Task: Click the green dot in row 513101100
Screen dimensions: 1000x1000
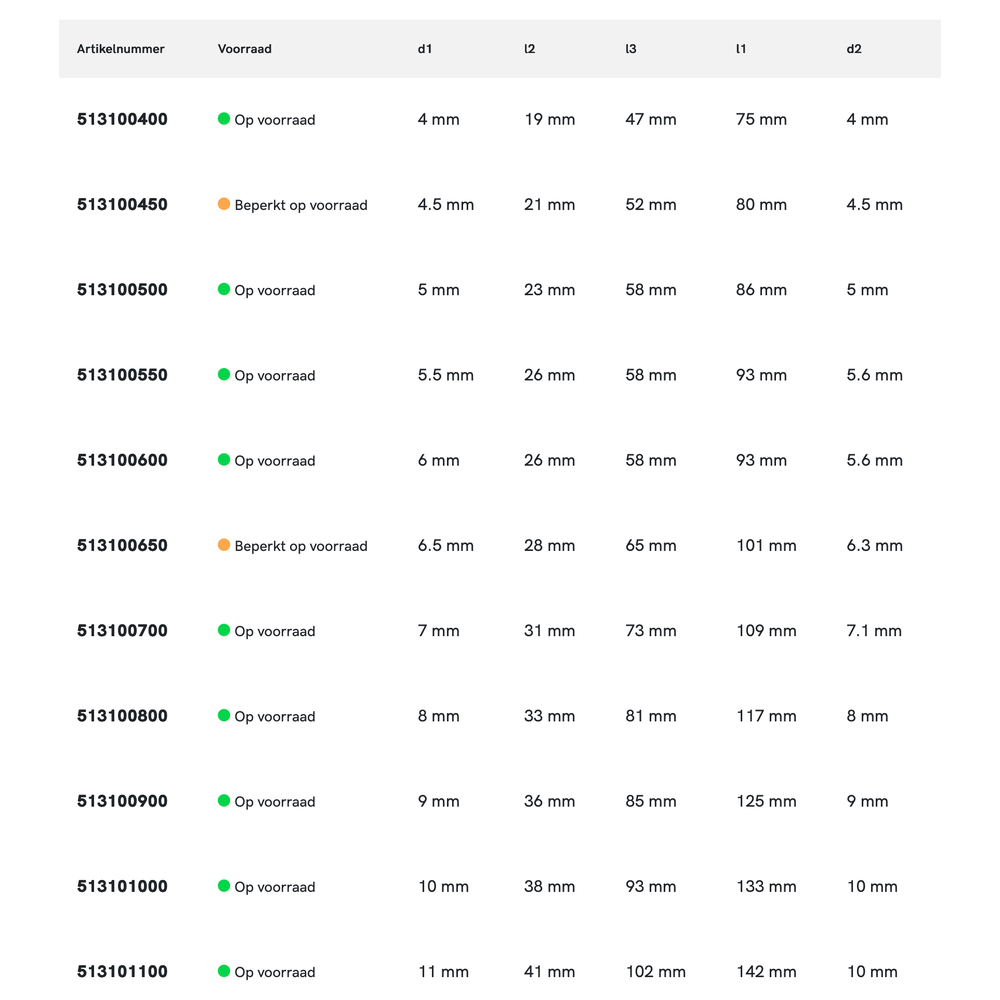Action: 224,971
